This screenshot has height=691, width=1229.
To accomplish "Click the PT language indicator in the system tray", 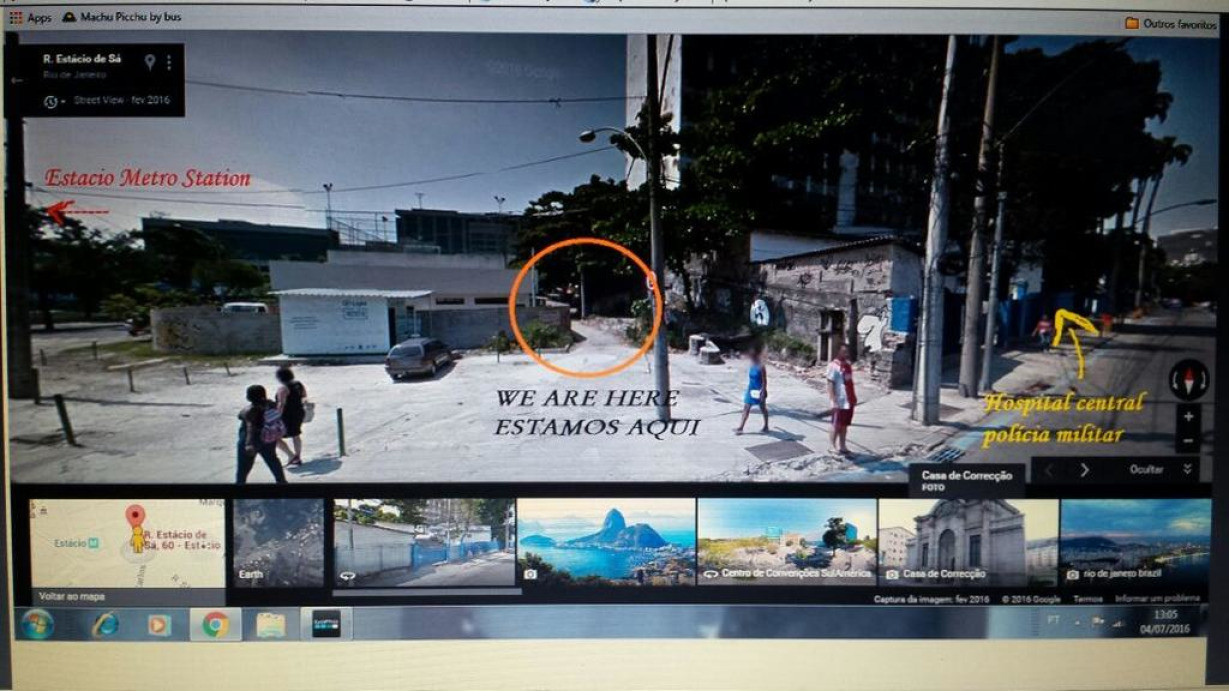I will 1053,620.
